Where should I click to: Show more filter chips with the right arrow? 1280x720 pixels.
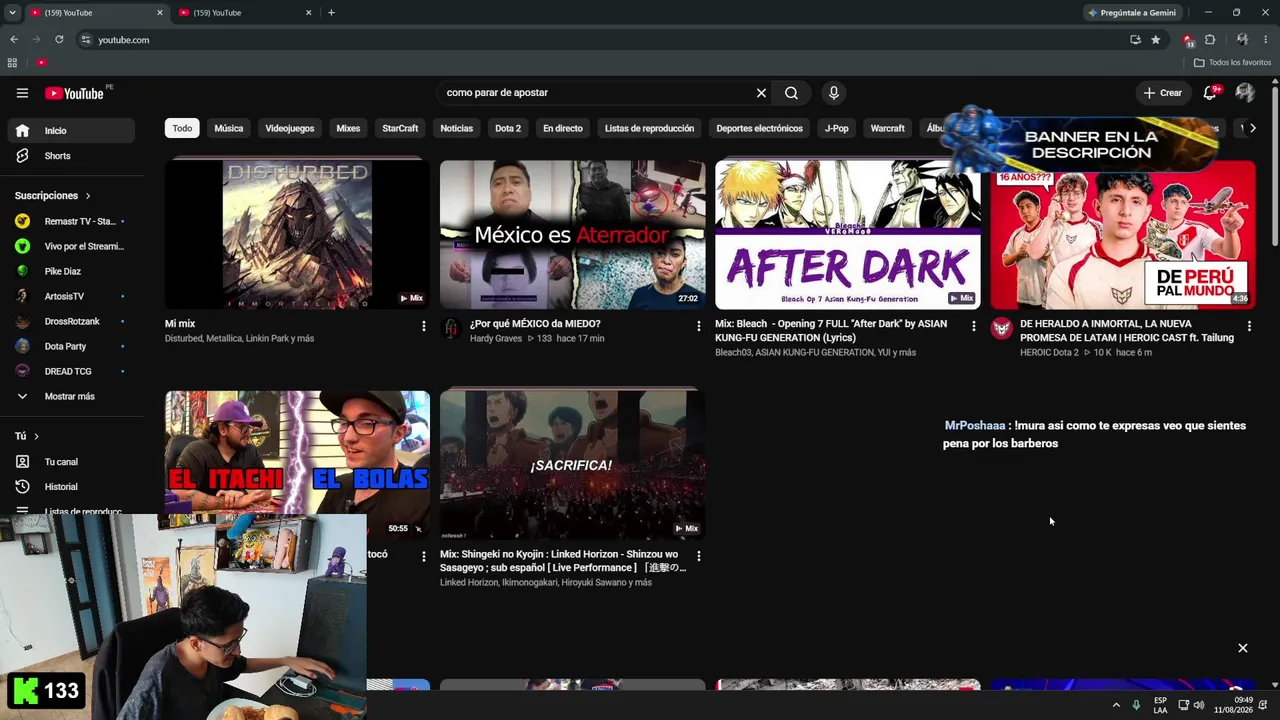[1252, 128]
